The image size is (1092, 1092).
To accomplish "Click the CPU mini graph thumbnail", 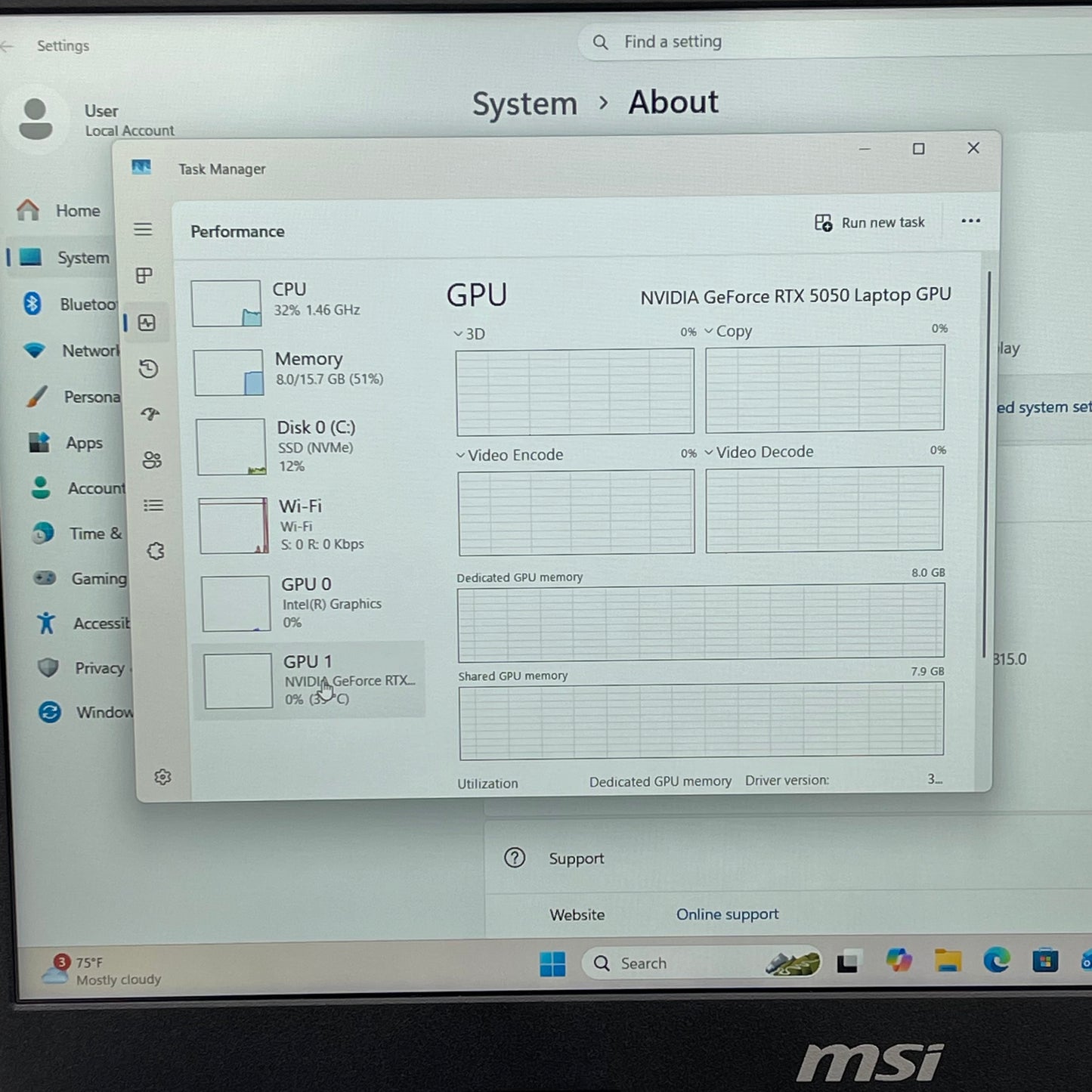I will pos(226,304).
